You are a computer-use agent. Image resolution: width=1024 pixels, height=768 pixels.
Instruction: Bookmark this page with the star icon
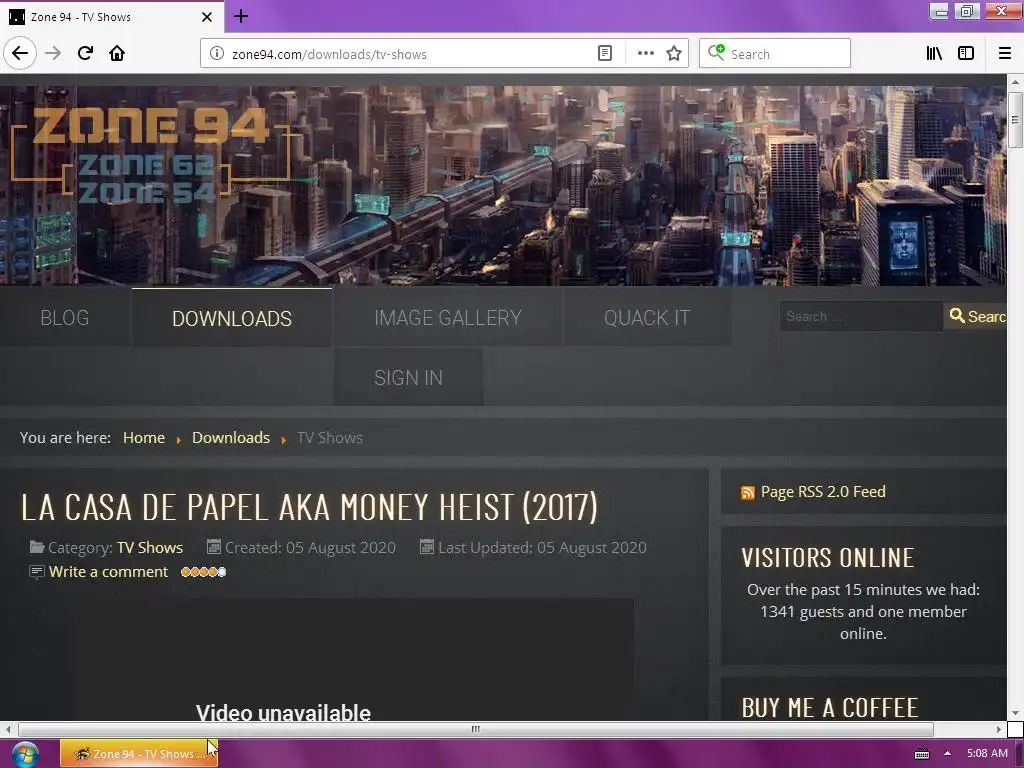tap(674, 54)
